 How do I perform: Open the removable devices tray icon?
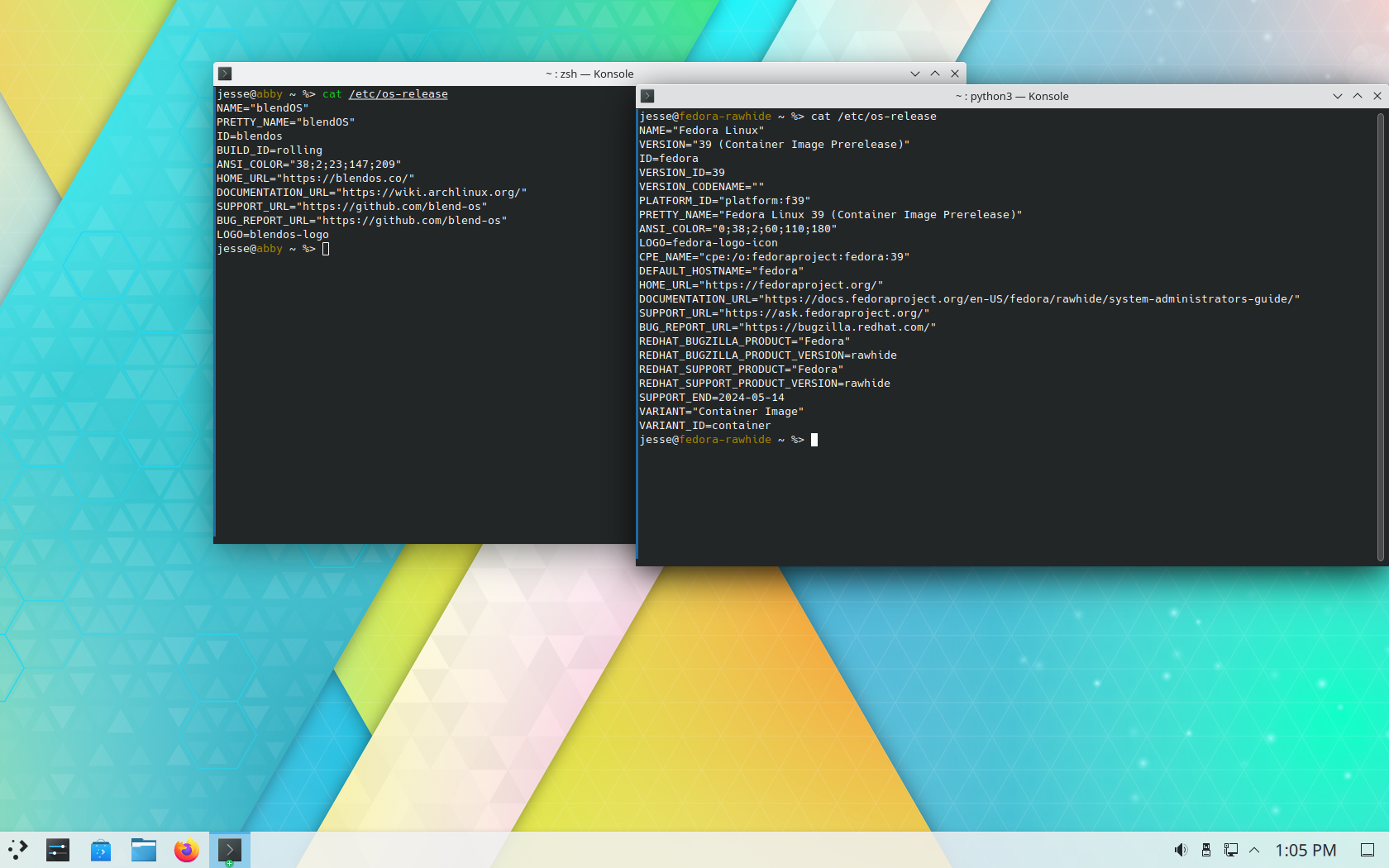click(x=1206, y=850)
